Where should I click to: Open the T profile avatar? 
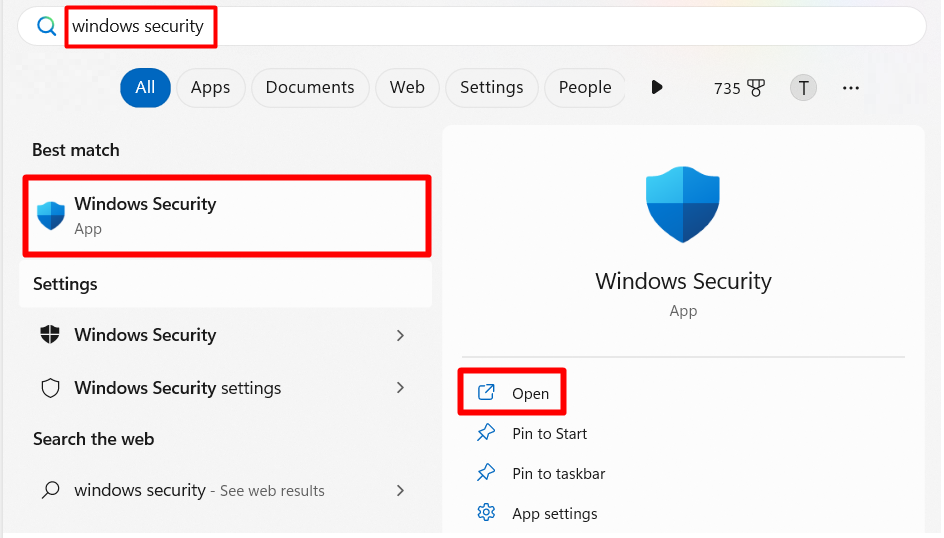tap(803, 88)
